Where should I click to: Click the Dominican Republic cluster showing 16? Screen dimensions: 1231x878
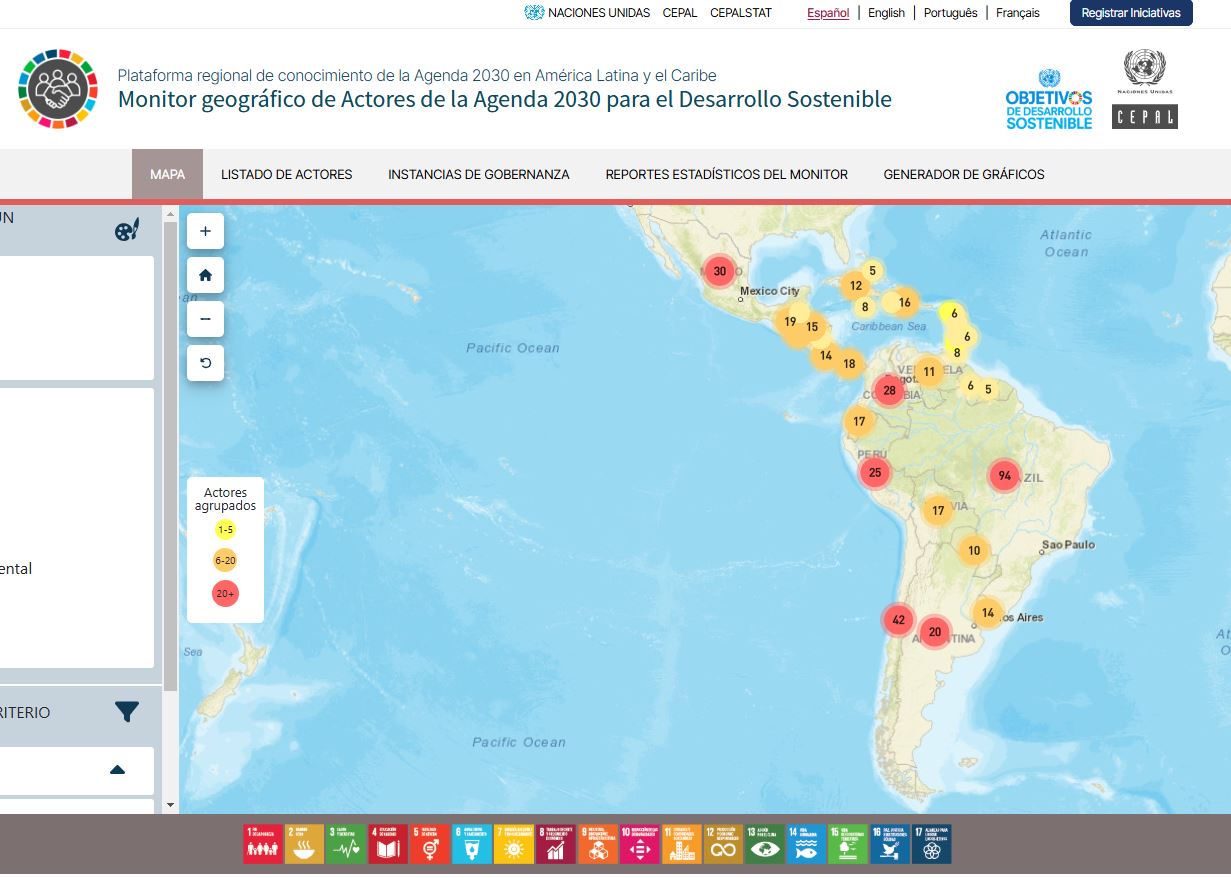(x=905, y=303)
